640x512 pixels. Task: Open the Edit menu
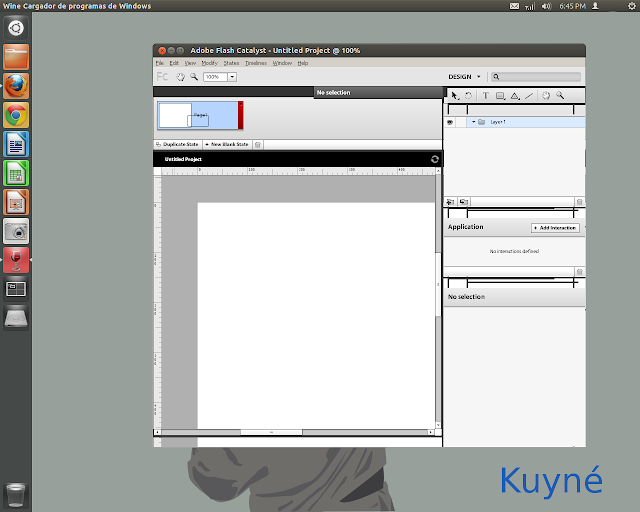pos(174,63)
